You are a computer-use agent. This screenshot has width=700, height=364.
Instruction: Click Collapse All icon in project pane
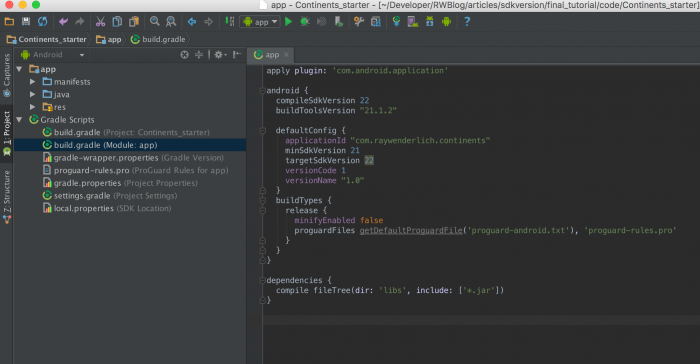pyautogui.click(x=199, y=54)
